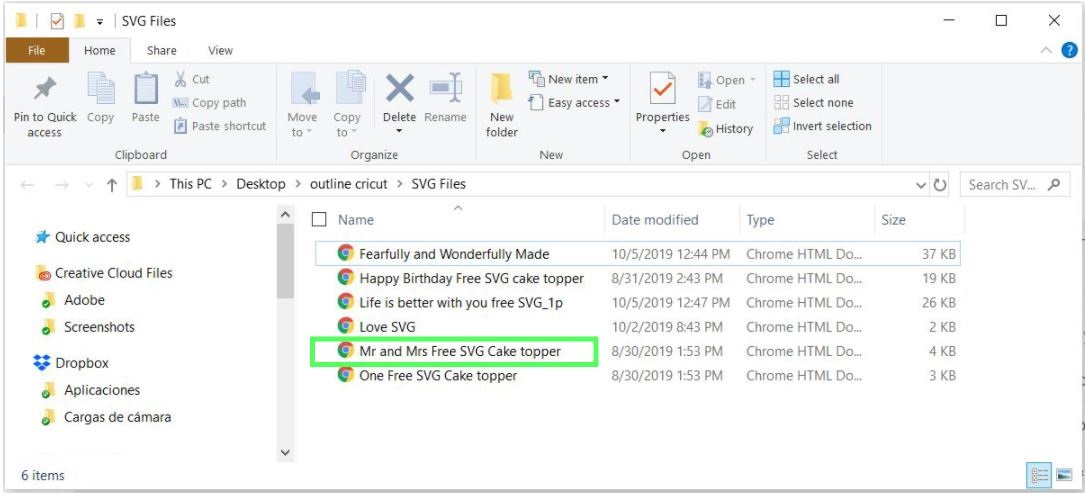Navigate to outline cricut in breadcrumb

[x=349, y=184]
